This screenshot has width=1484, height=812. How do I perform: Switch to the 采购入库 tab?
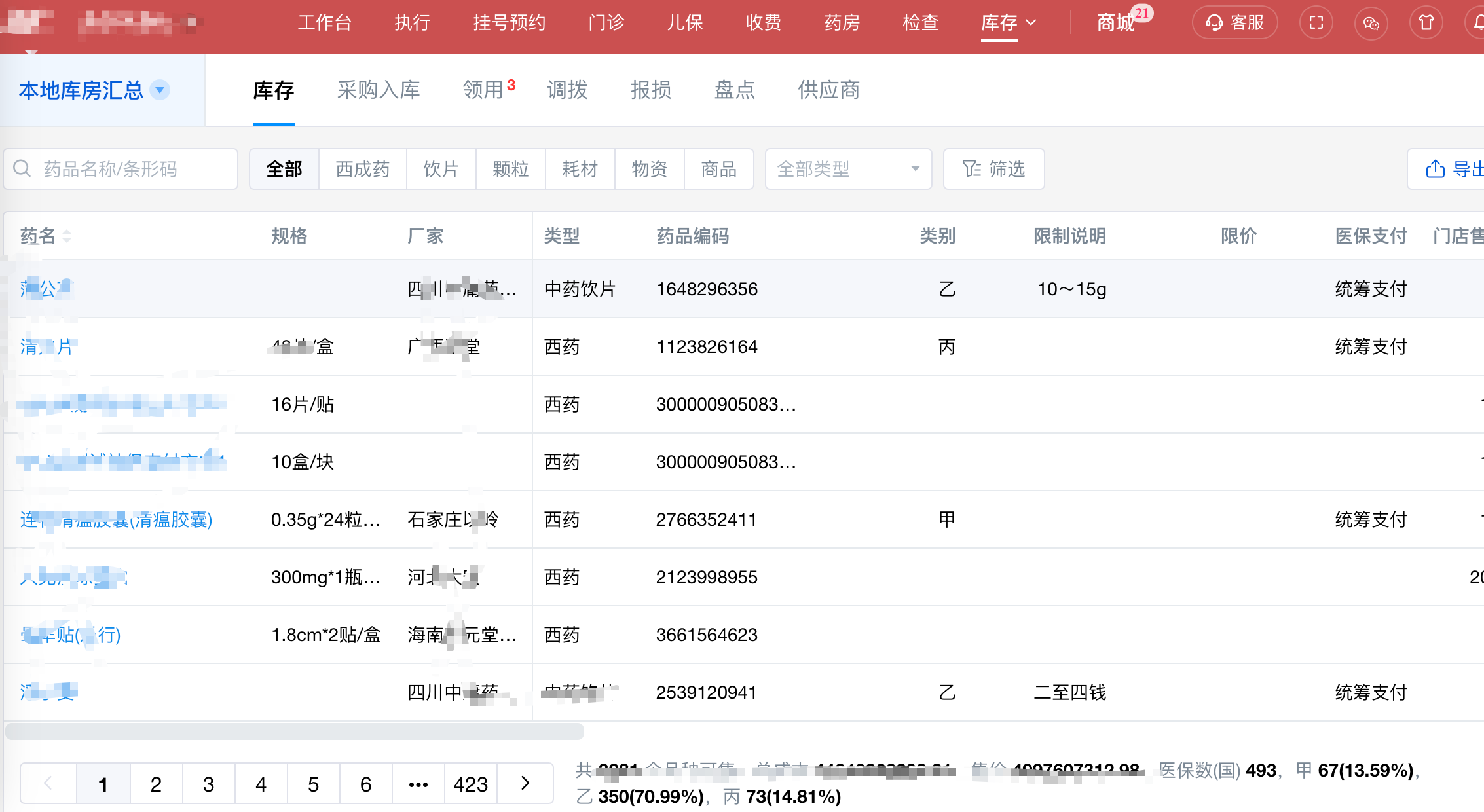(x=379, y=90)
